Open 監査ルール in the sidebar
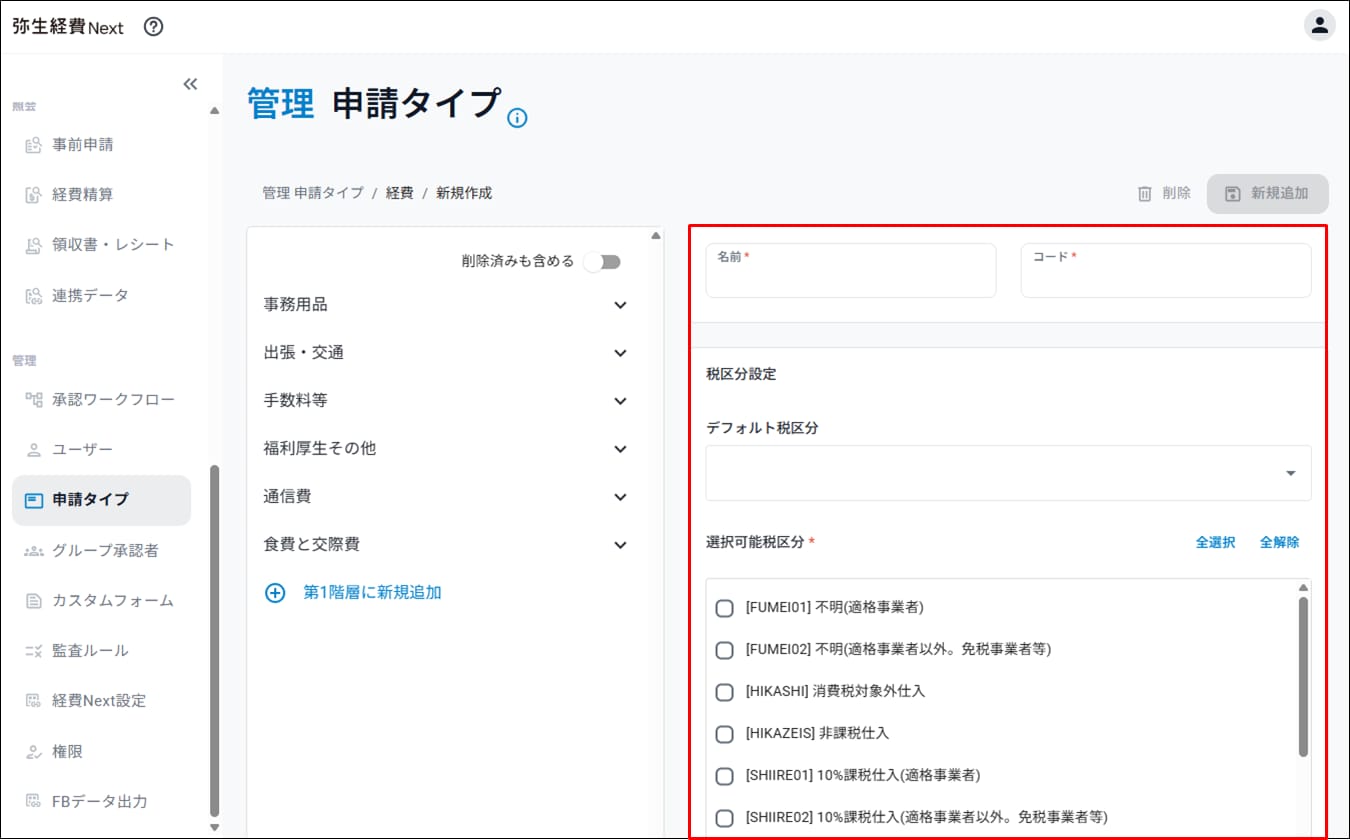The height and width of the screenshot is (840, 1350). (x=90, y=651)
